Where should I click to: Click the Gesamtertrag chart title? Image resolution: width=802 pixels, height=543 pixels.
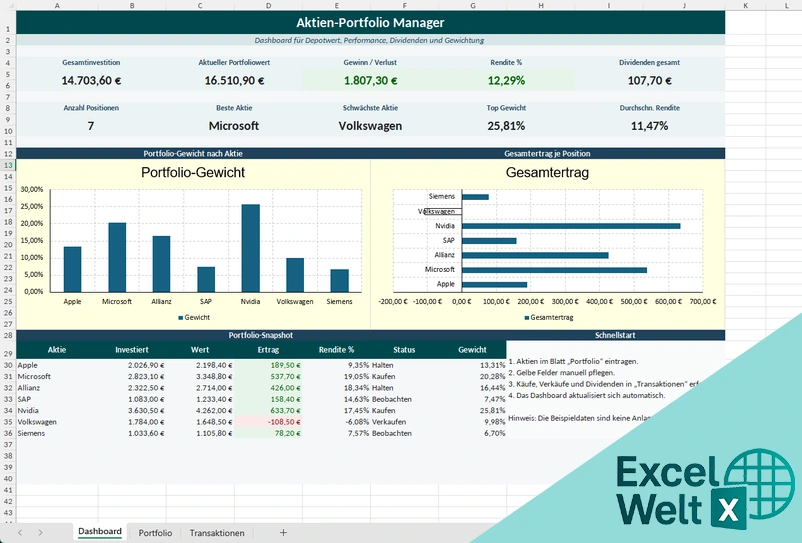547,172
